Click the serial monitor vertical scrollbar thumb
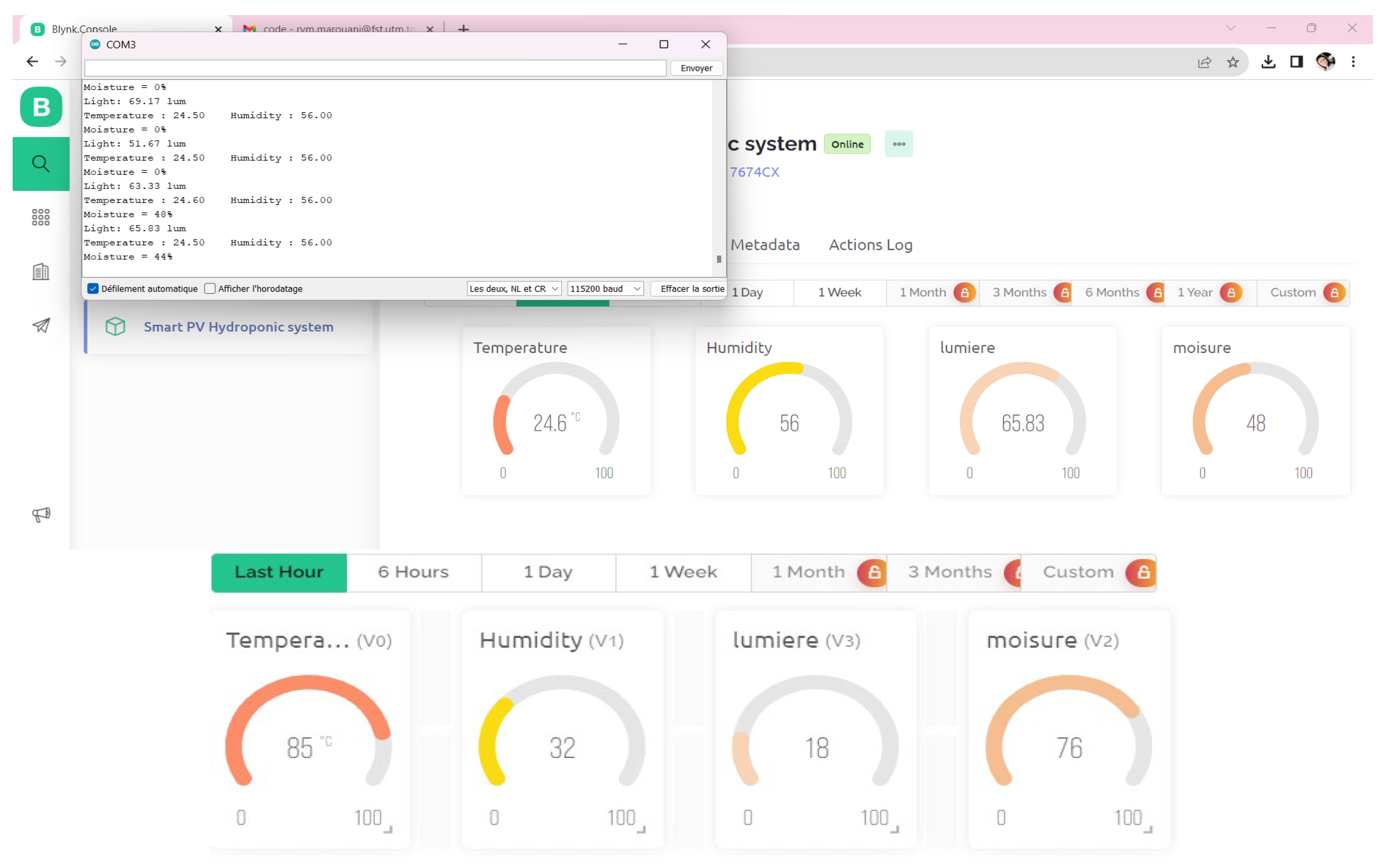1391x868 pixels. pyautogui.click(x=718, y=259)
